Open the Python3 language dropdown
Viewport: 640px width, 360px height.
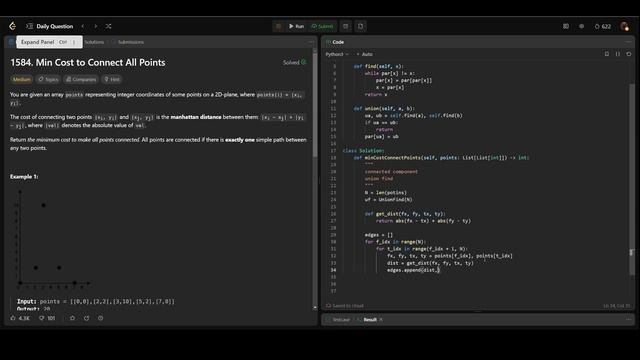click(337, 54)
